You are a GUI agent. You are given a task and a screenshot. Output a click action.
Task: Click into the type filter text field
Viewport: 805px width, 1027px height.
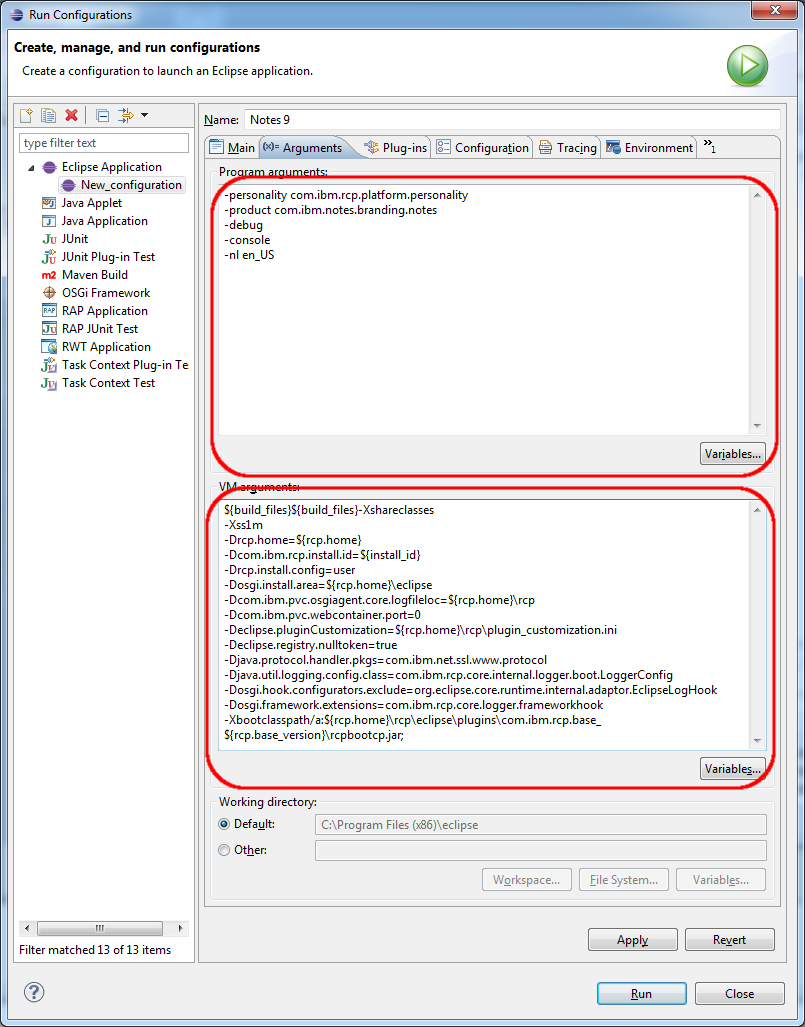click(104, 143)
